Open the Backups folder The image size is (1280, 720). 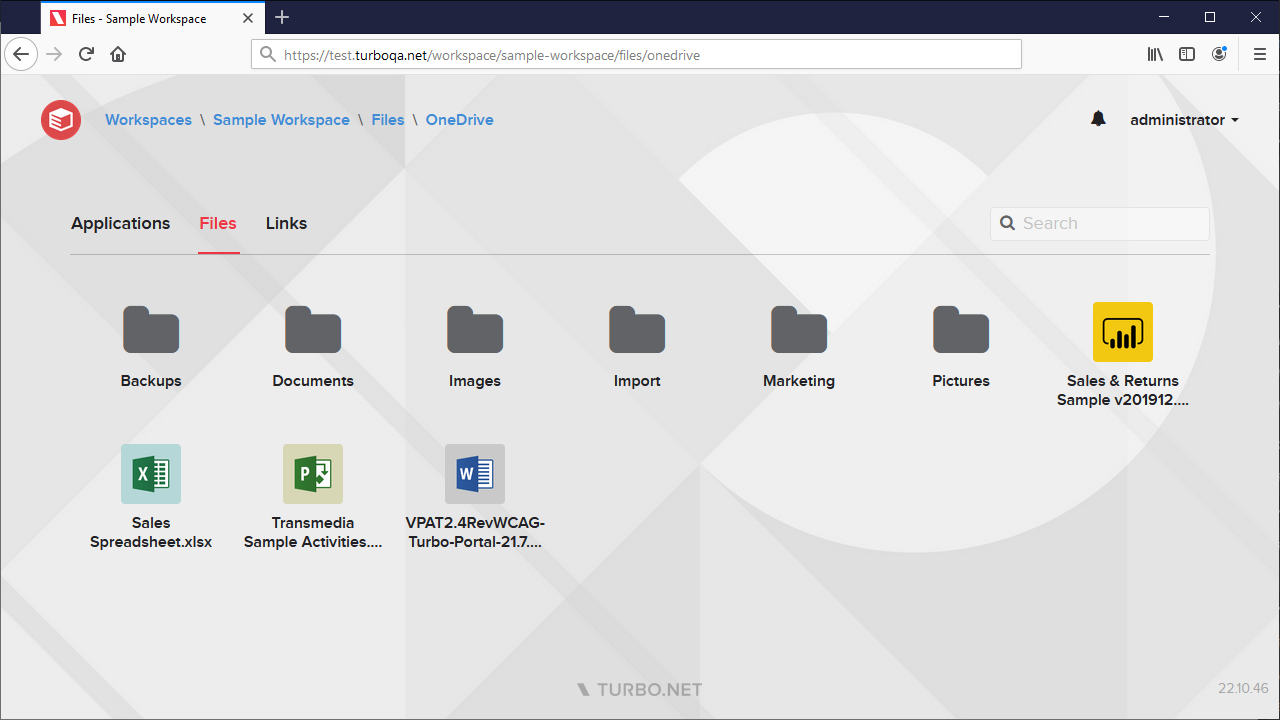click(x=151, y=329)
